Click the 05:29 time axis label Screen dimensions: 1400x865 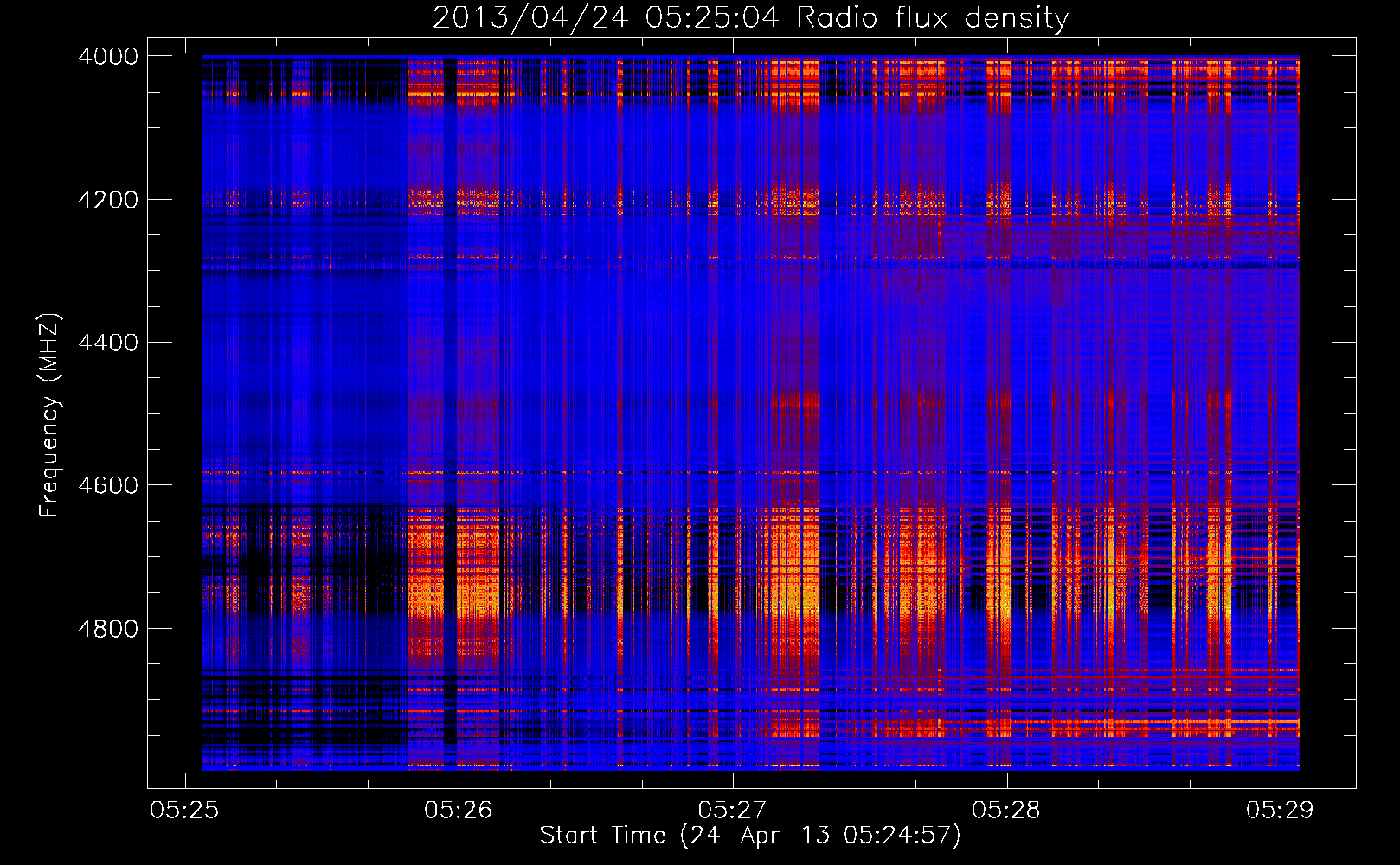(1280, 810)
